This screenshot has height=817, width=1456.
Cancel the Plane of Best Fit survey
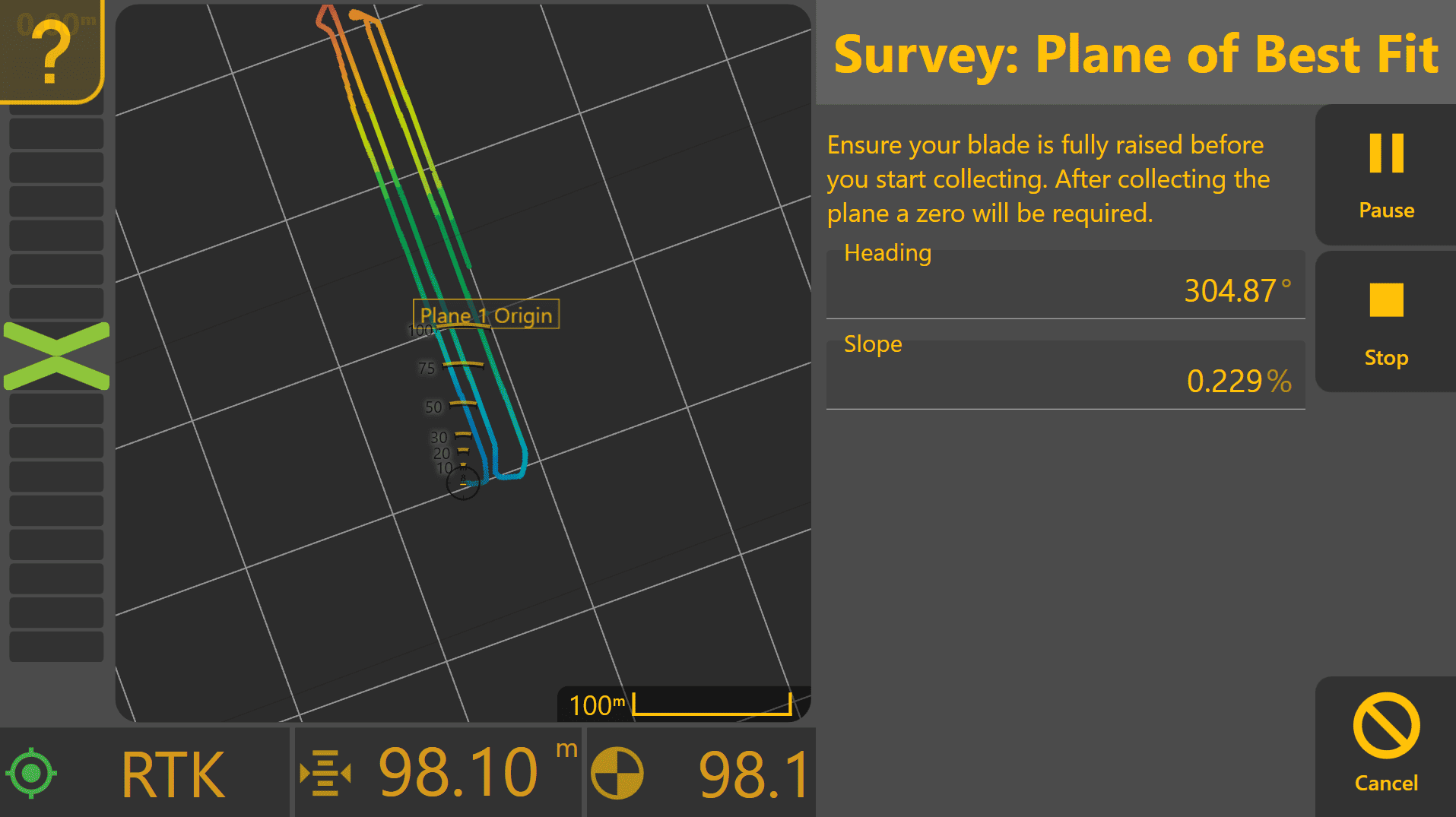1385,745
